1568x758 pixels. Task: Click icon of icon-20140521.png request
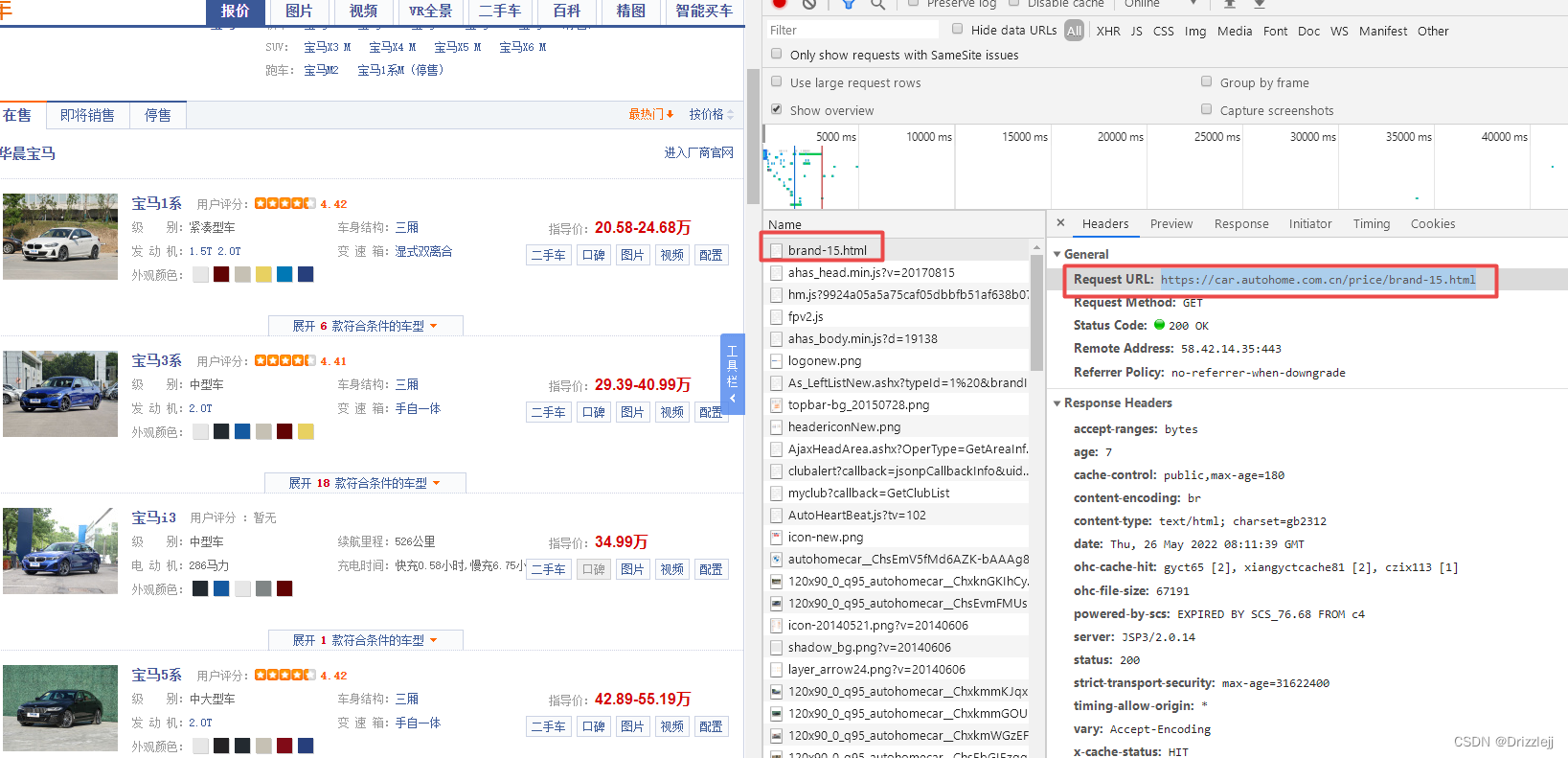click(777, 625)
